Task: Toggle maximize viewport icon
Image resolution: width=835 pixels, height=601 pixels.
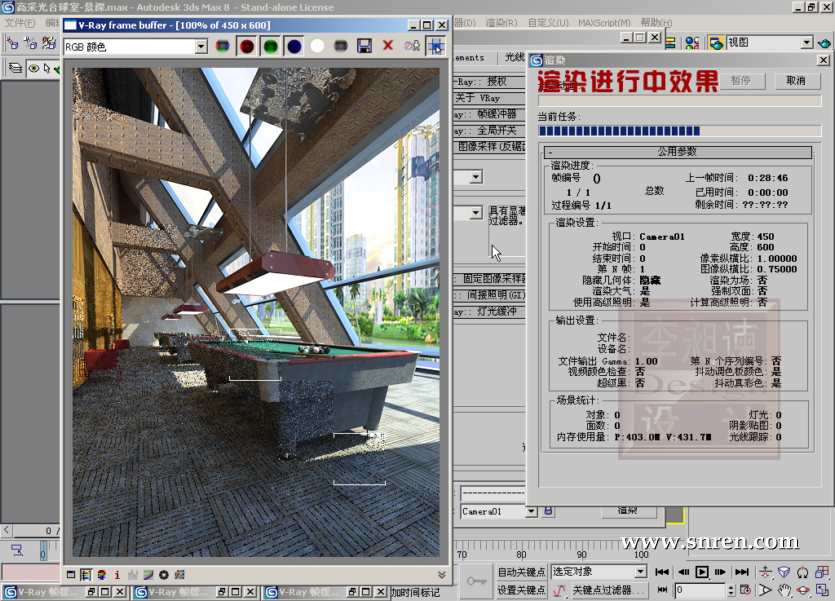Action: [x=822, y=590]
